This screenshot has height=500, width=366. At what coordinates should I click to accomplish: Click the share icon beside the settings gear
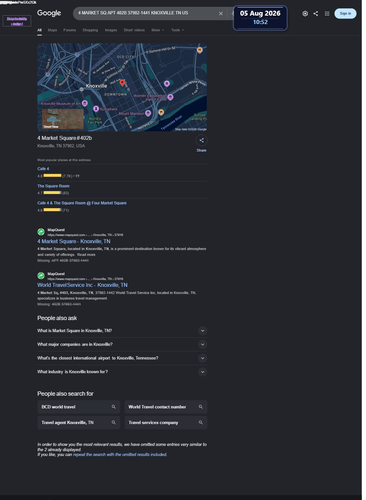[316, 14]
